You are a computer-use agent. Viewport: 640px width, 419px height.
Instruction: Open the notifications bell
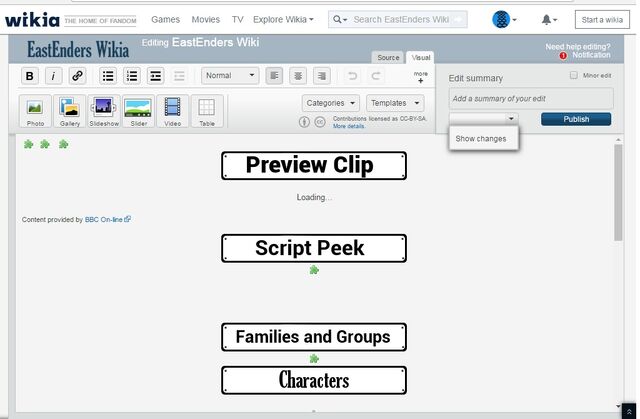pos(549,20)
